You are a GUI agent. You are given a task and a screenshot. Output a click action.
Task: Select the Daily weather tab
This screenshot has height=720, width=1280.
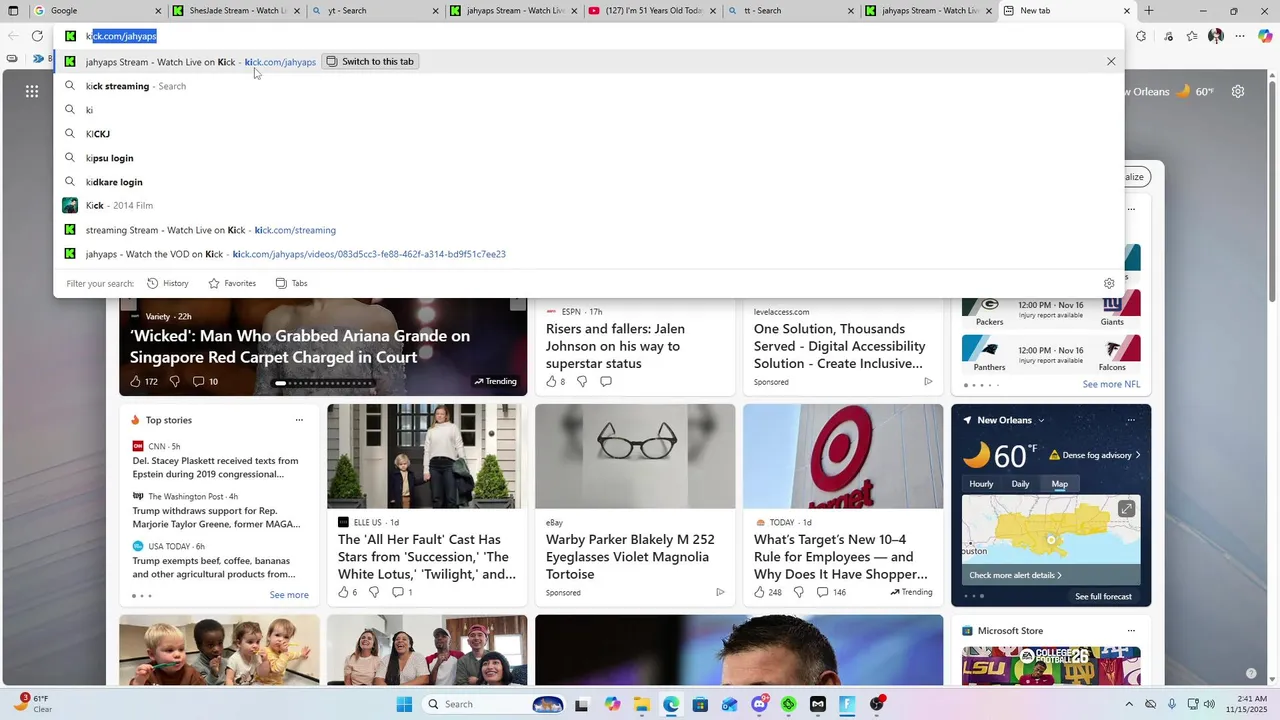pos(1020,484)
